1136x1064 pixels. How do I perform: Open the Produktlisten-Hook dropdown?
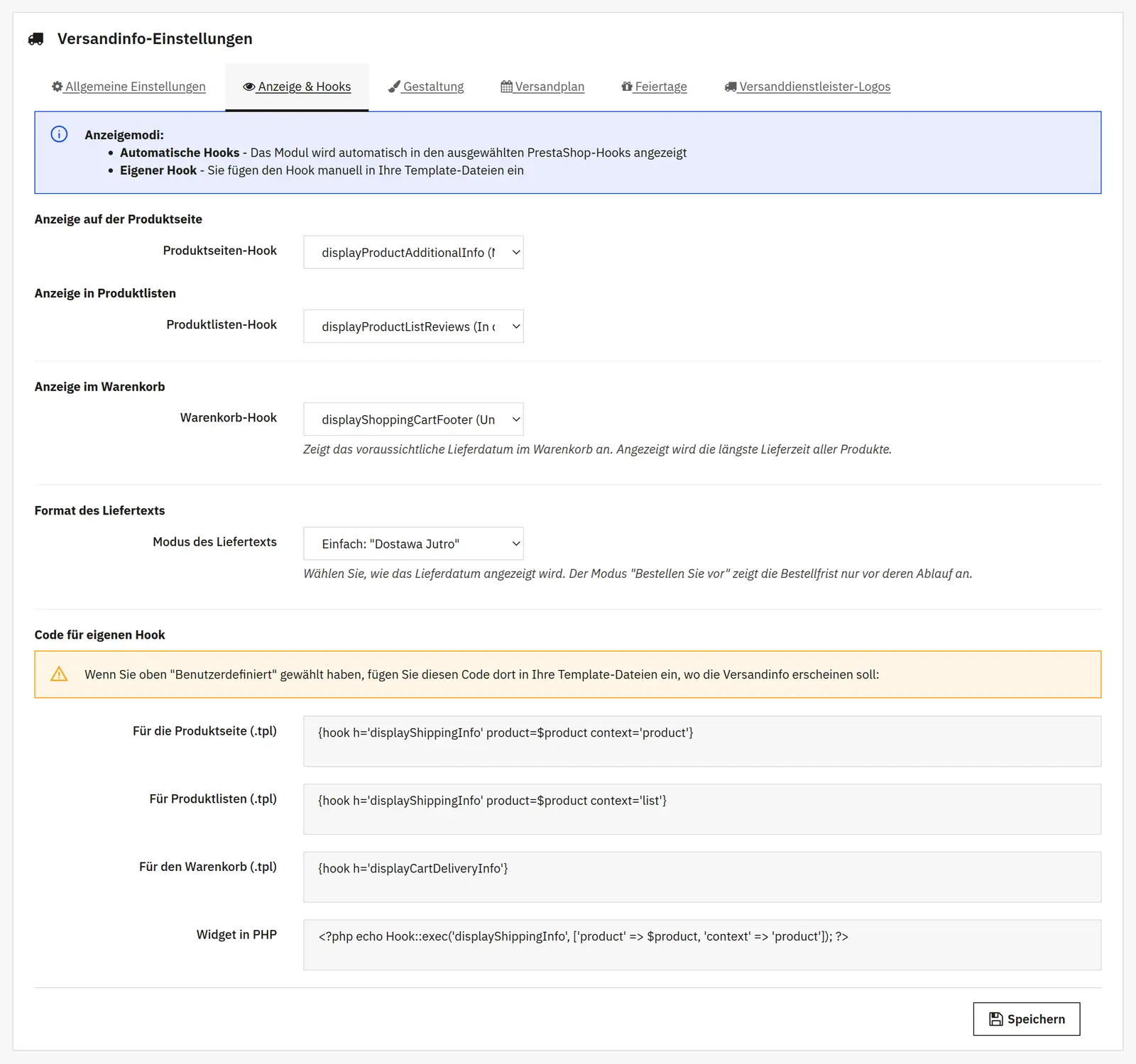[413, 327]
